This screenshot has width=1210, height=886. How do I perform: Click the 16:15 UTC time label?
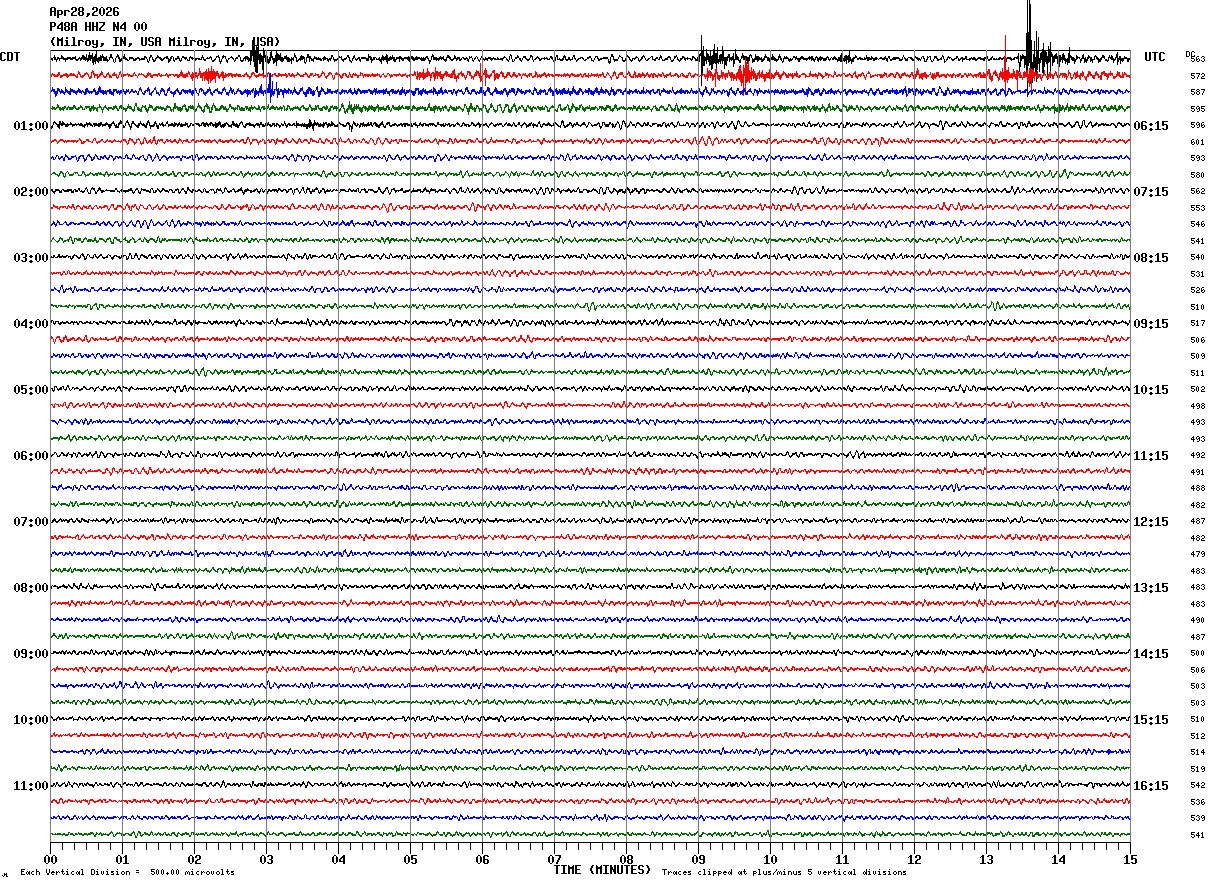1151,786
